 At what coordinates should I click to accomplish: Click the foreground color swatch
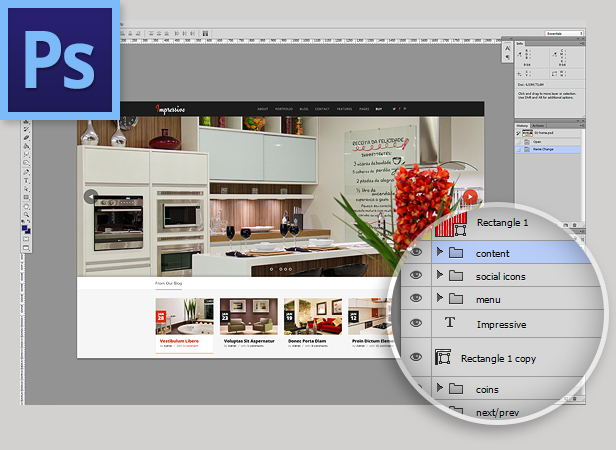pyautogui.click(x=25, y=227)
